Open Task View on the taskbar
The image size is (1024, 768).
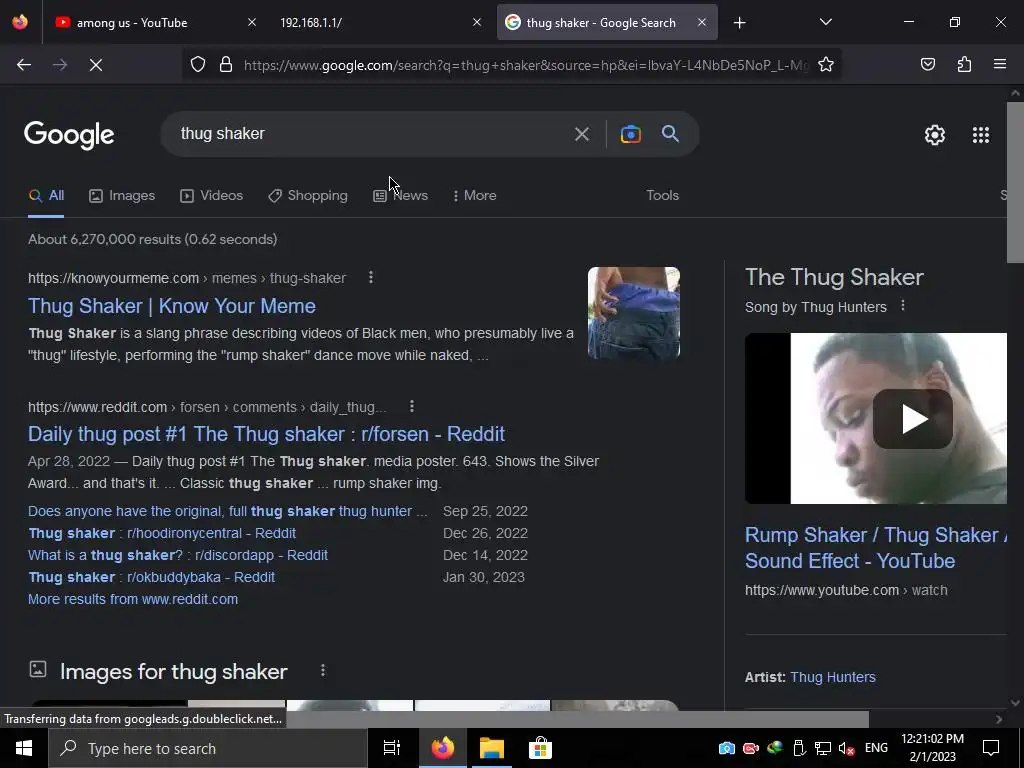[x=392, y=748]
